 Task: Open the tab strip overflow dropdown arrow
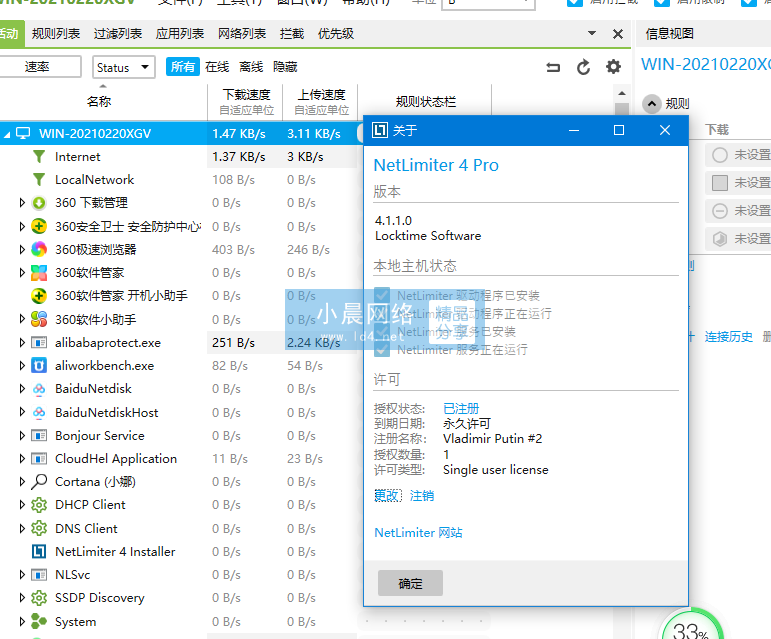(x=592, y=33)
